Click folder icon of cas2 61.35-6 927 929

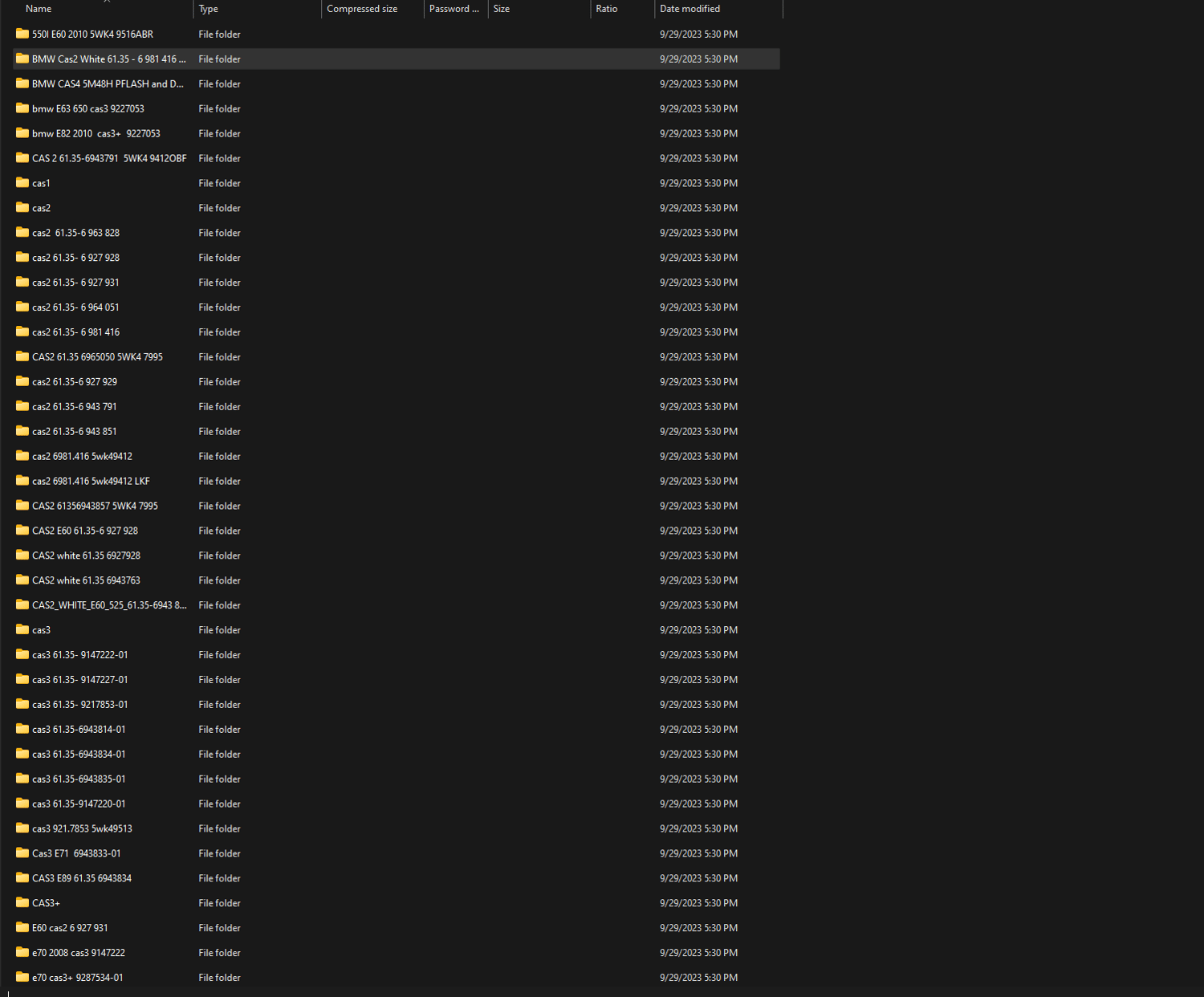22,382
